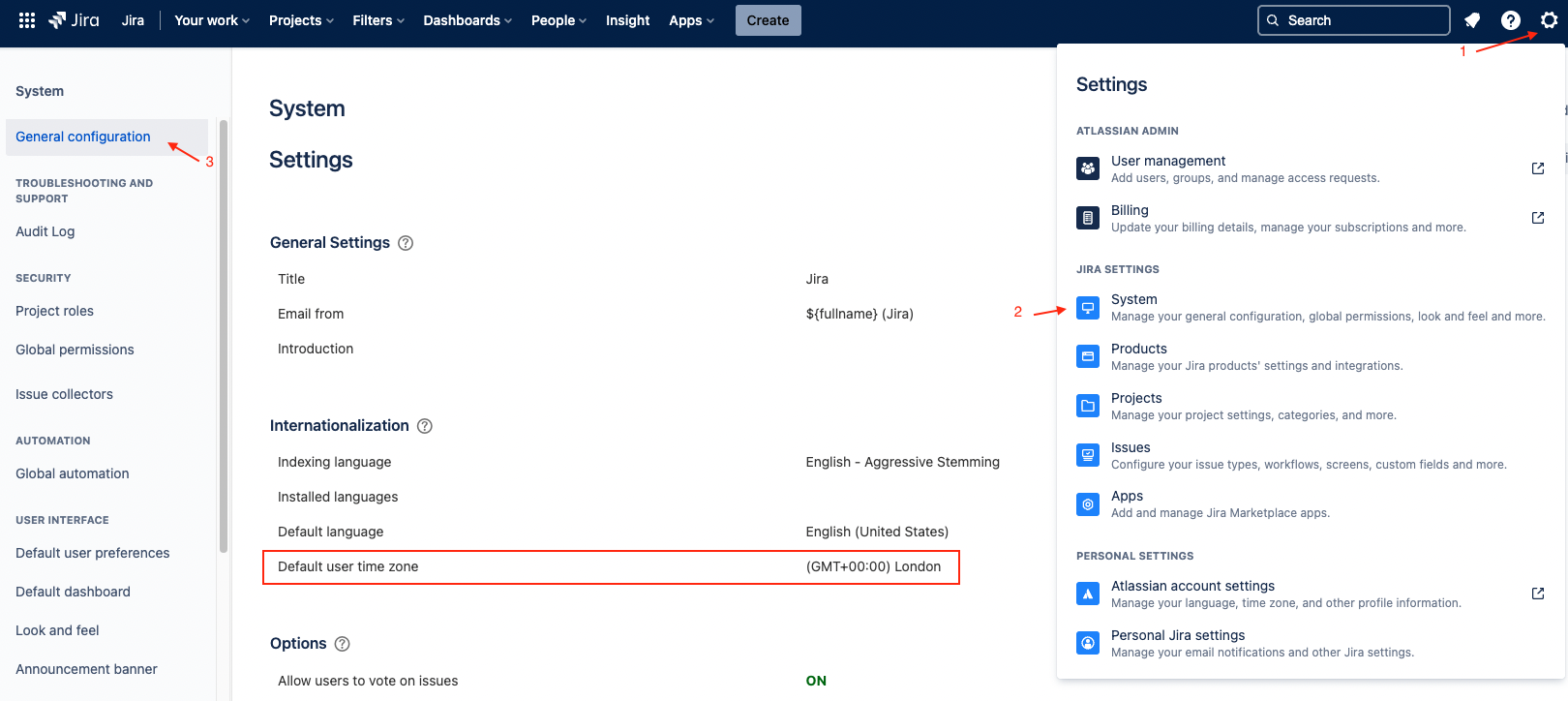Click the Jira logo

click(x=74, y=20)
